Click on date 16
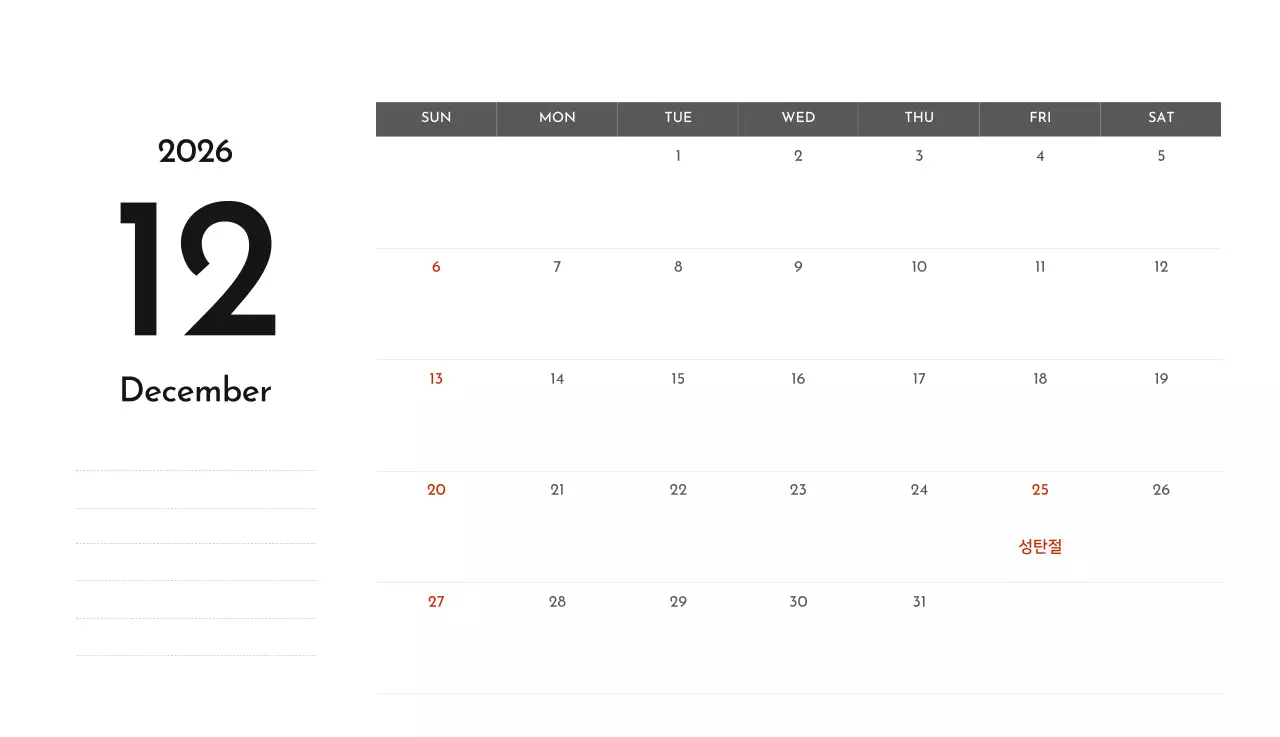 coord(798,379)
